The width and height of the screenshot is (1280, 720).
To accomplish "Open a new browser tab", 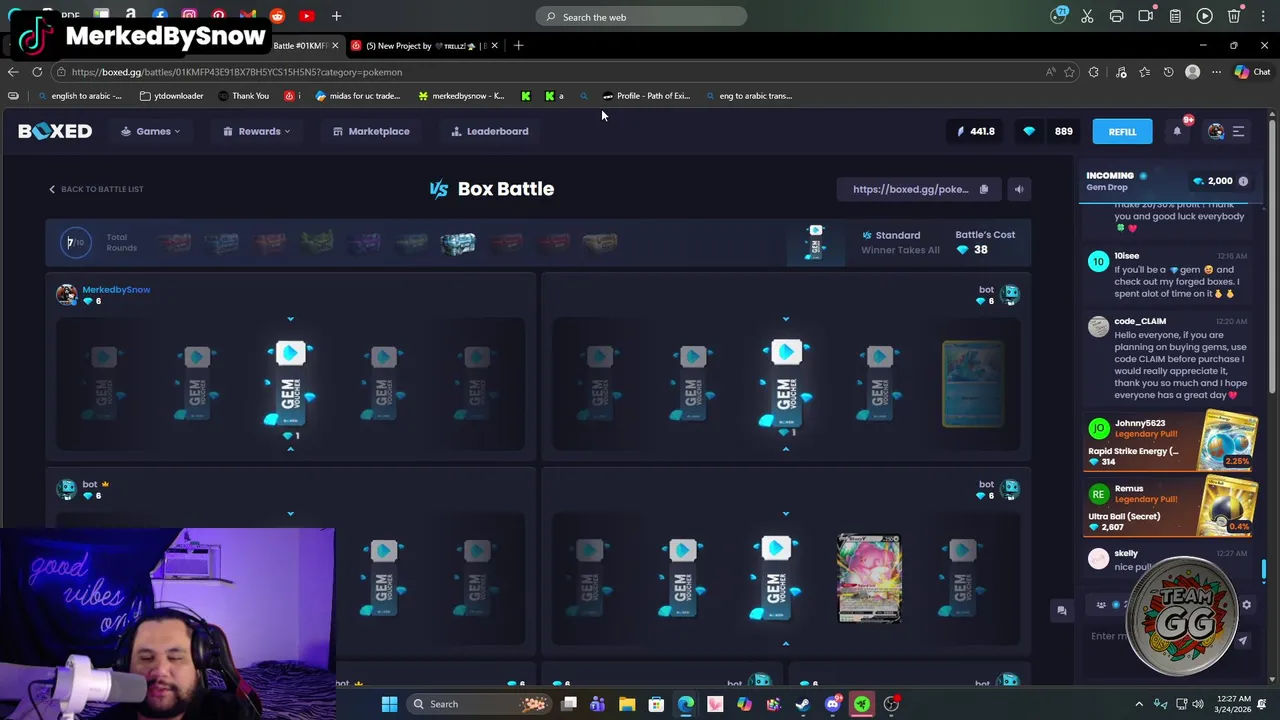I will pyautogui.click(x=518, y=45).
